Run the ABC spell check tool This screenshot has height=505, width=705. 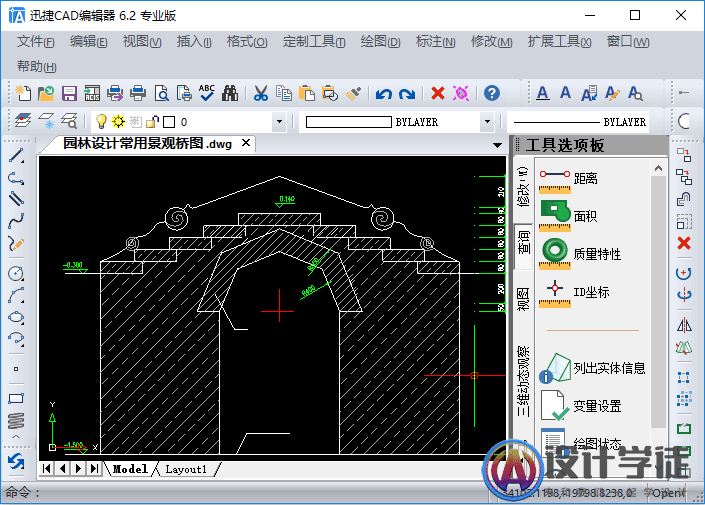click(x=207, y=93)
